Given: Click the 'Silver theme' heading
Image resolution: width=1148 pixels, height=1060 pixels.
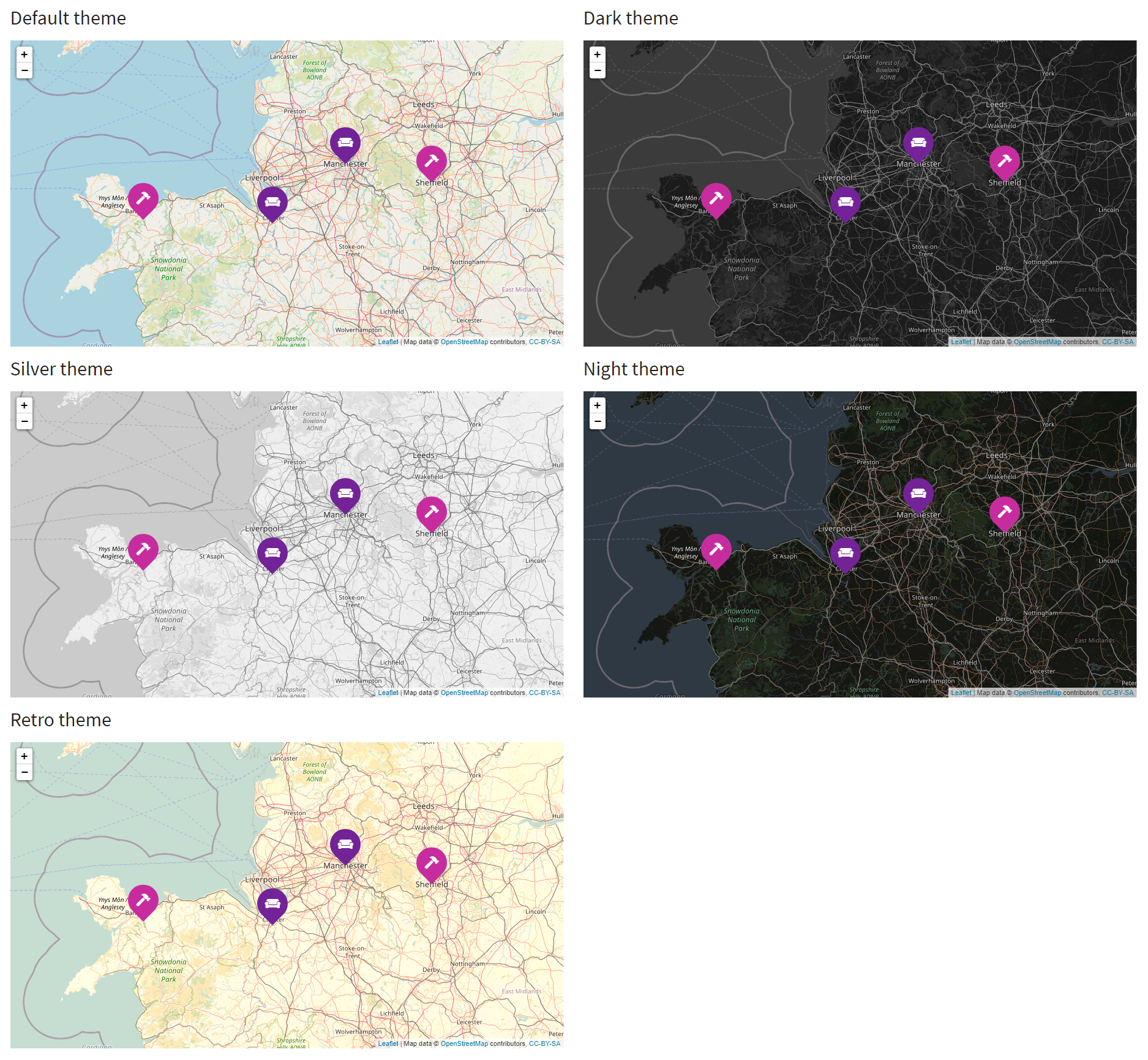Looking at the screenshot, I should click(61, 369).
